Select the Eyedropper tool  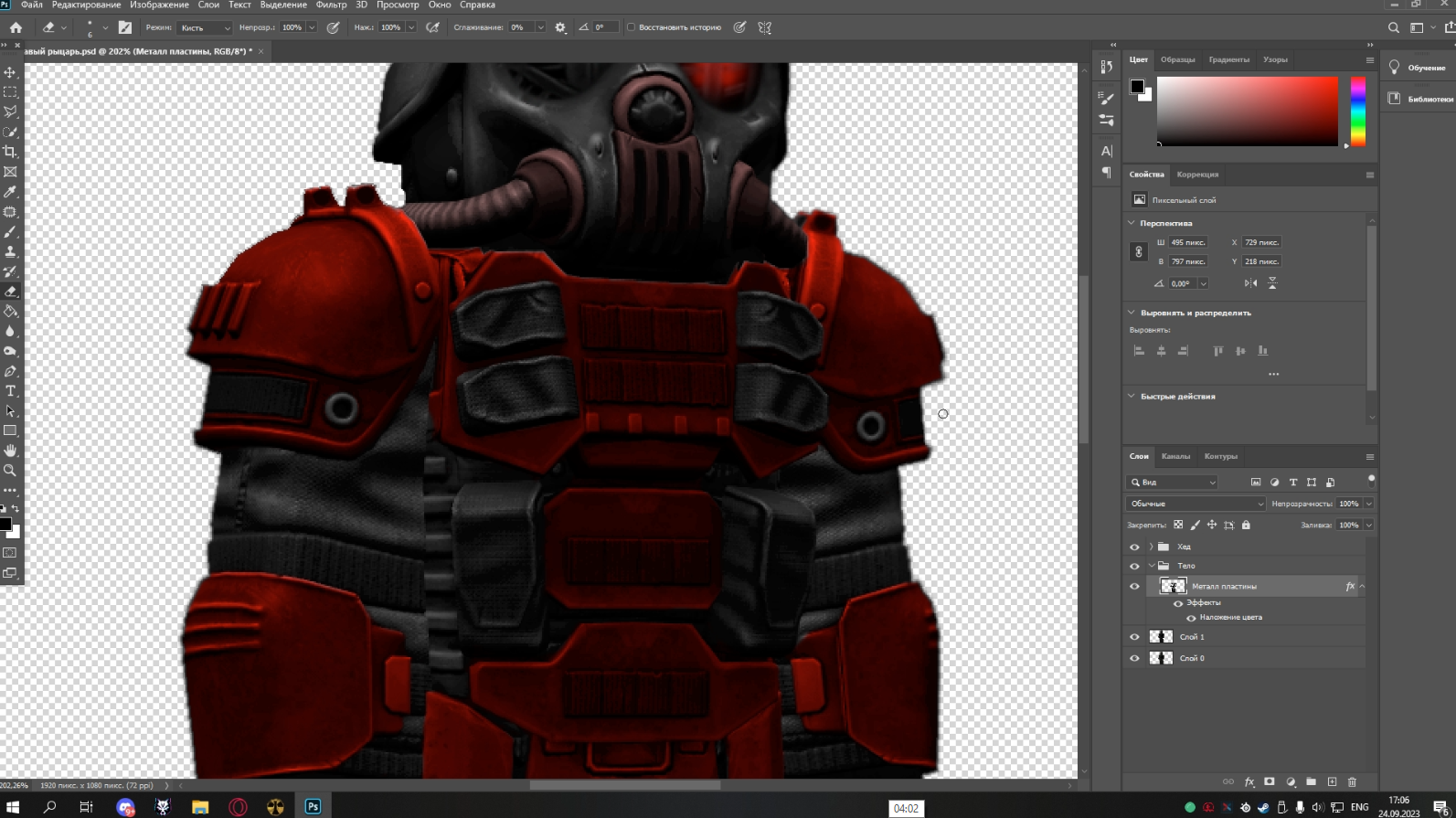(x=10, y=192)
